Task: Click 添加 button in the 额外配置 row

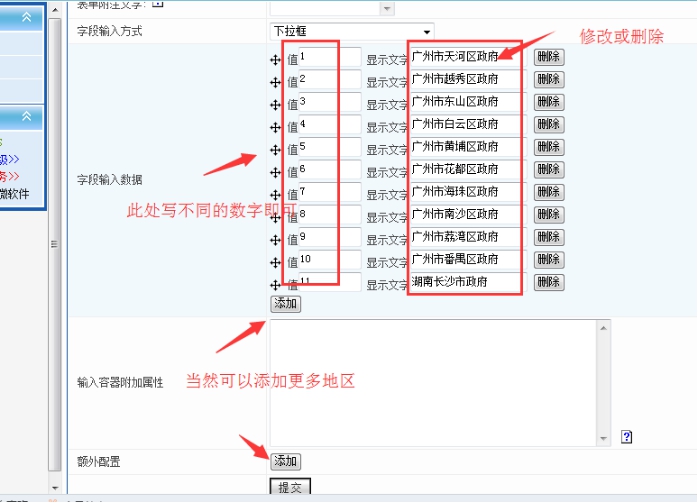Action: (x=285, y=461)
